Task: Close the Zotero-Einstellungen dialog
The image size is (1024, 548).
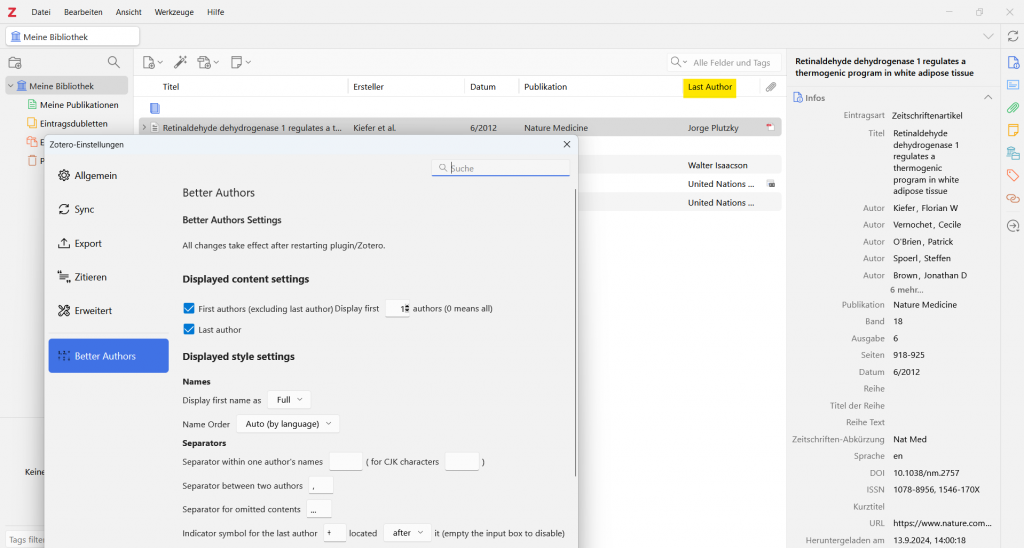Action: 567,144
